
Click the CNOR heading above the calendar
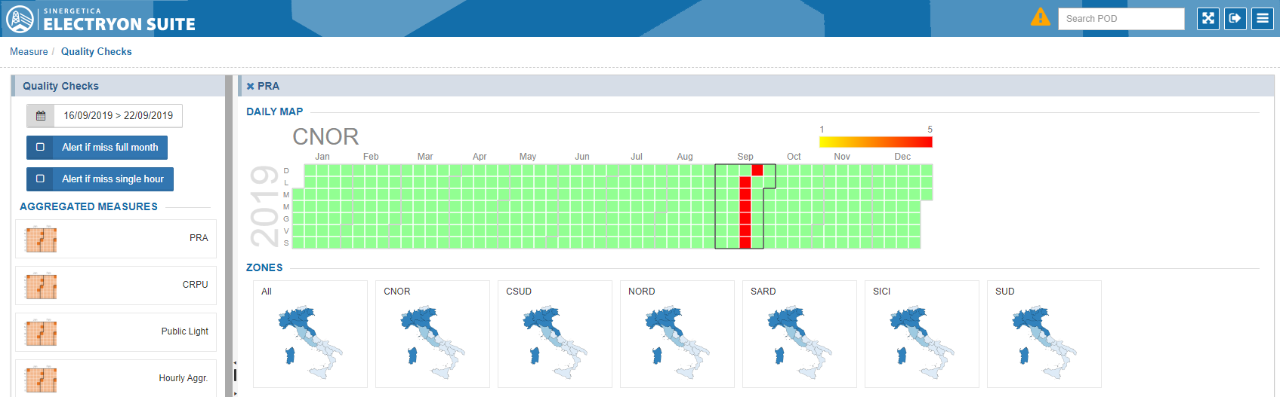point(325,137)
